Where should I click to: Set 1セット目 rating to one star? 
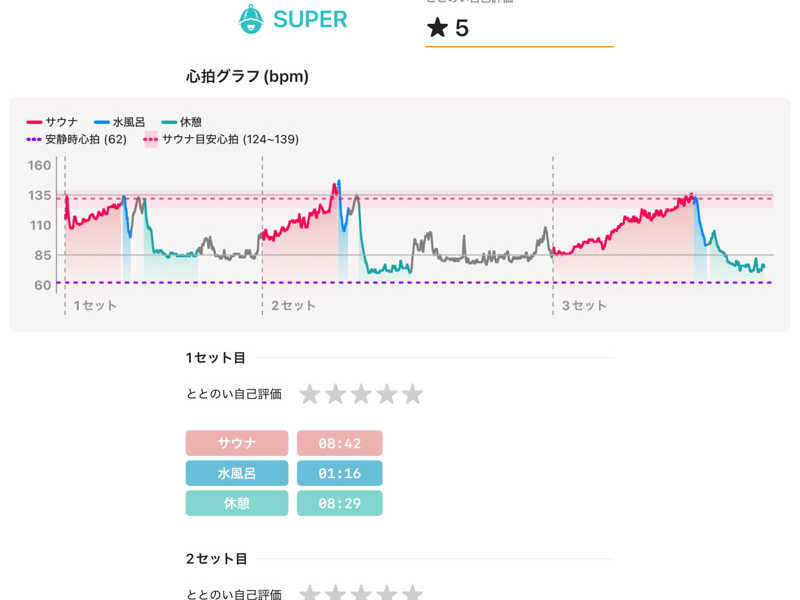310,394
